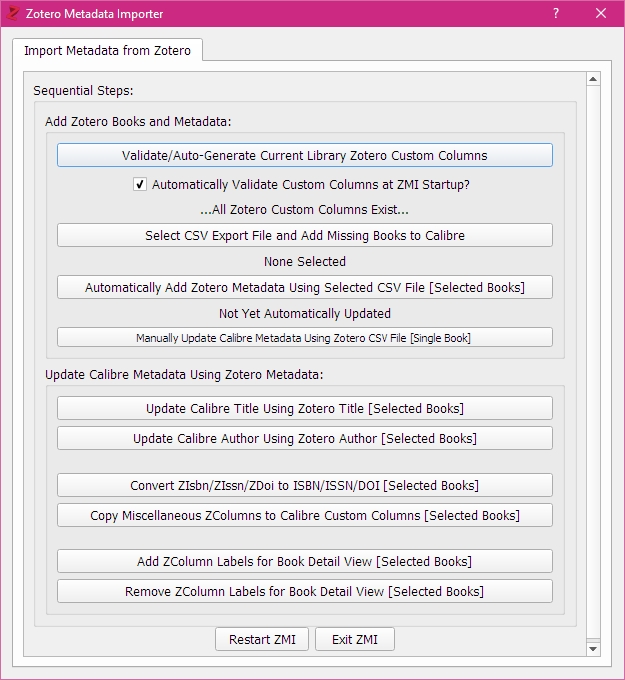Open the help question mark button
Image resolution: width=625 pixels, height=680 pixels.
[556, 13]
